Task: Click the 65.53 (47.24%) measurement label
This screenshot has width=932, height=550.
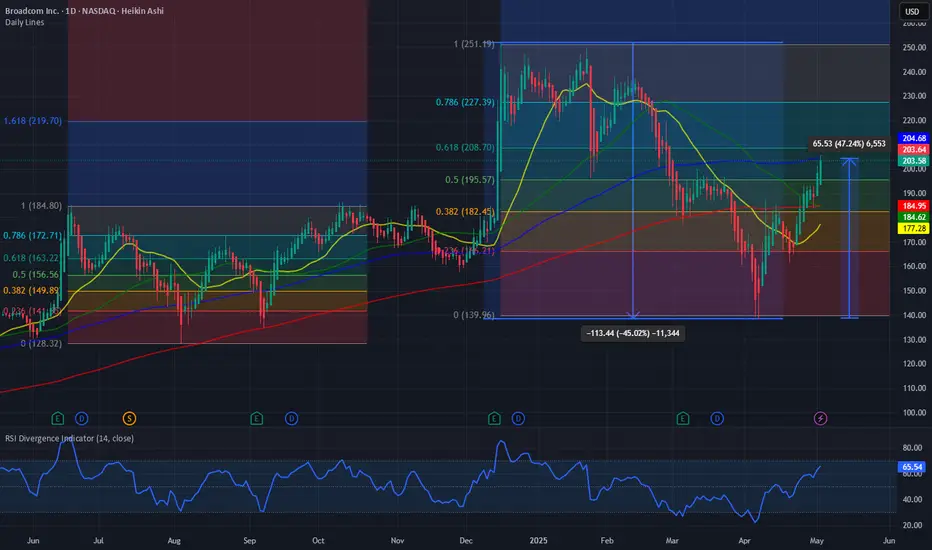Action: pos(849,144)
